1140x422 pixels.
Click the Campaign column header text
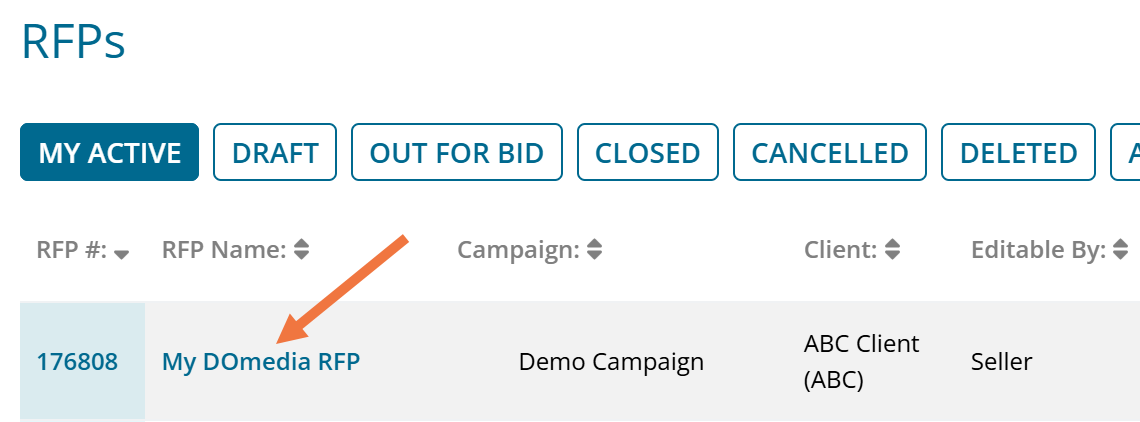(x=518, y=250)
